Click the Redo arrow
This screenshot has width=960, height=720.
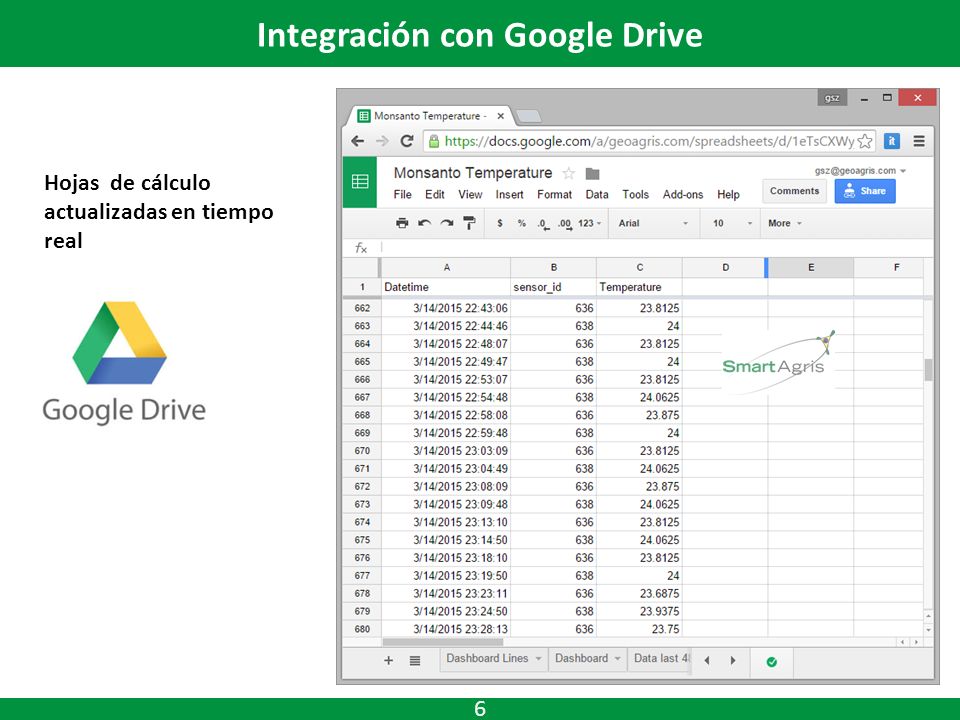coord(447,223)
